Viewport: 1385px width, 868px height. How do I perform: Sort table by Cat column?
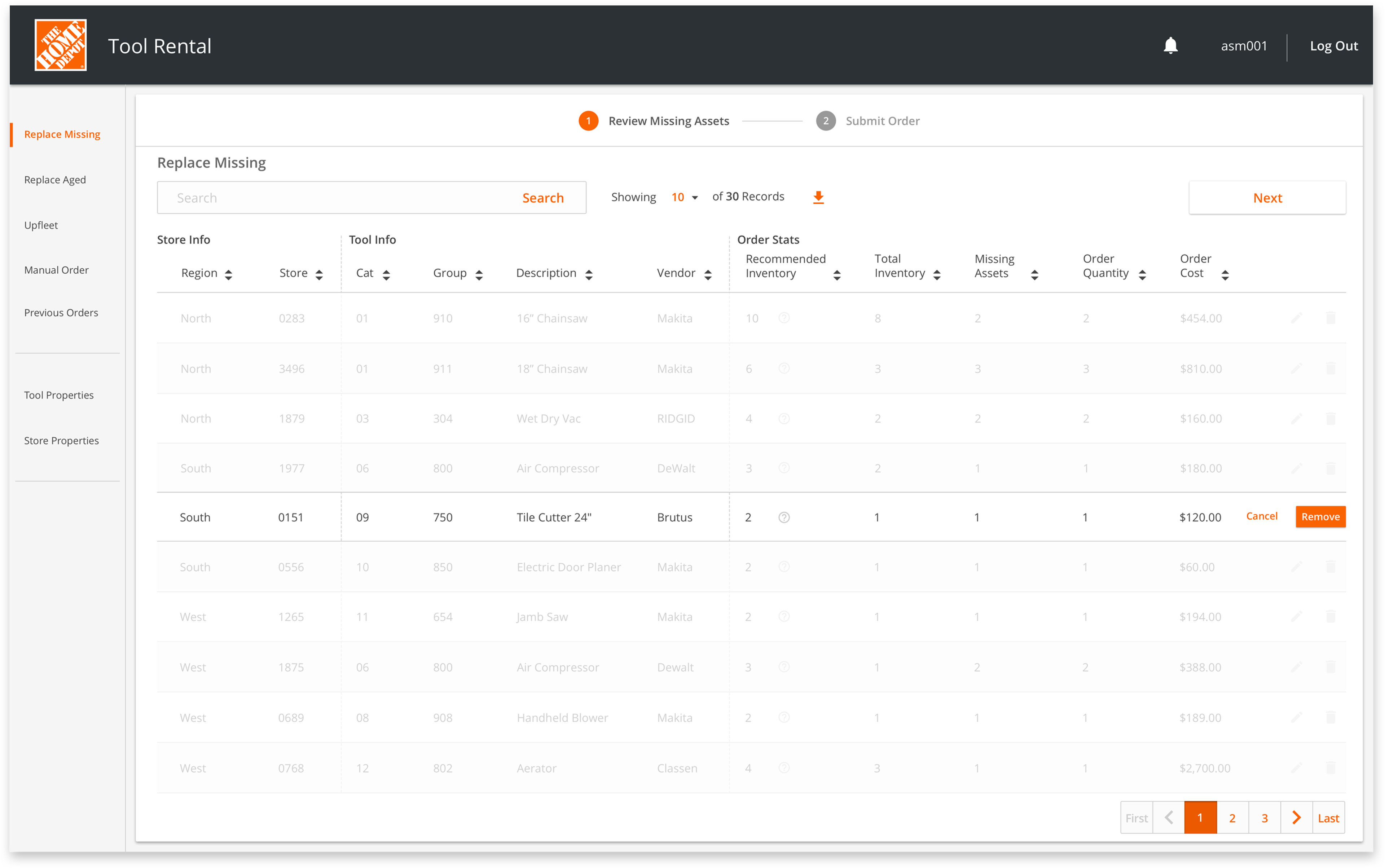(x=386, y=274)
